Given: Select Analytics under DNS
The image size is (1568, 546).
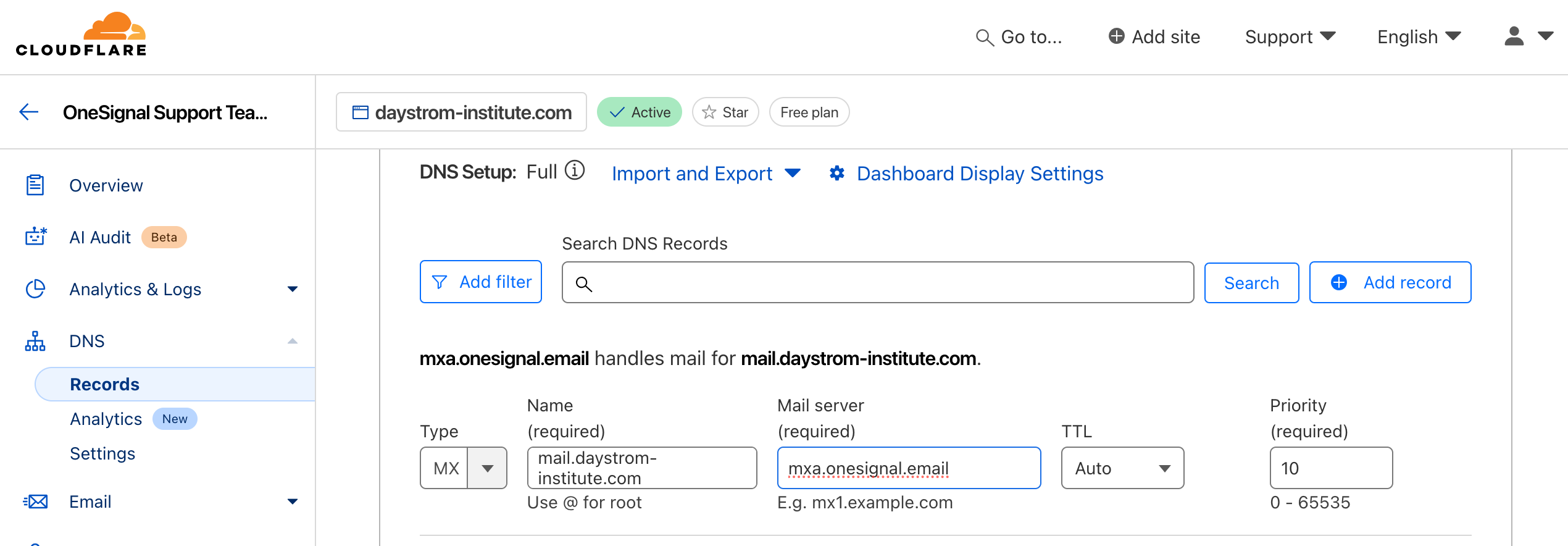Looking at the screenshot, I should coord(106,419).
